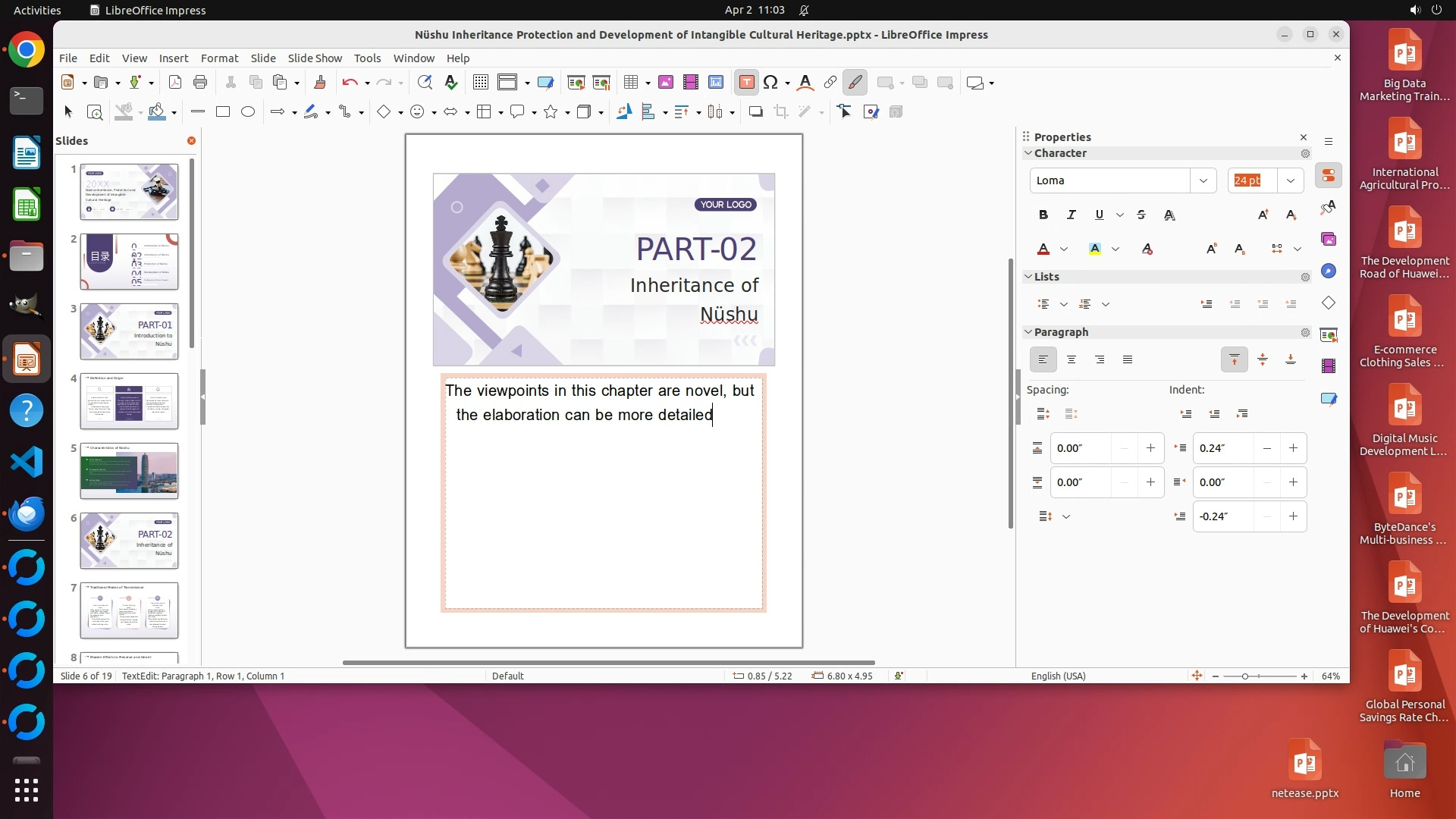1456x819 pixels.
Task: Adjust the zoom slider in status bar
Action: [1245, 676]
